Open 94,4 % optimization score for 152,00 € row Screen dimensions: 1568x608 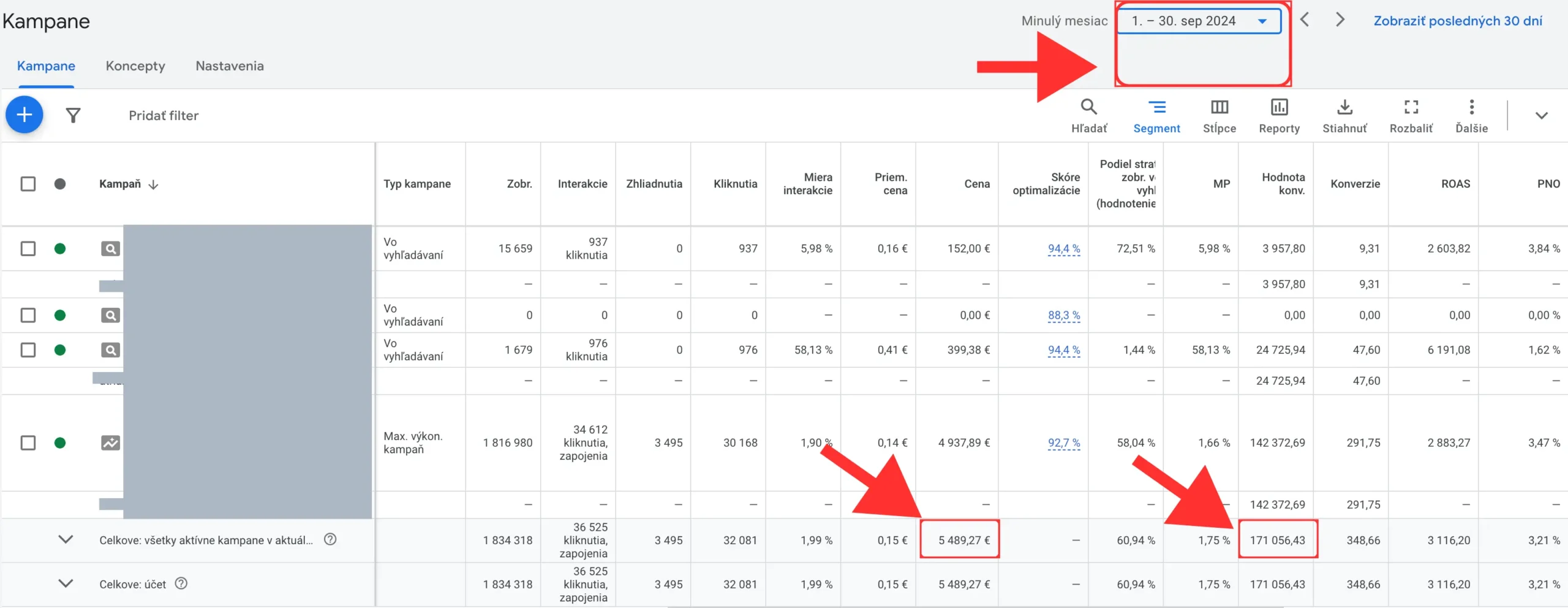tap(1064, 249)
